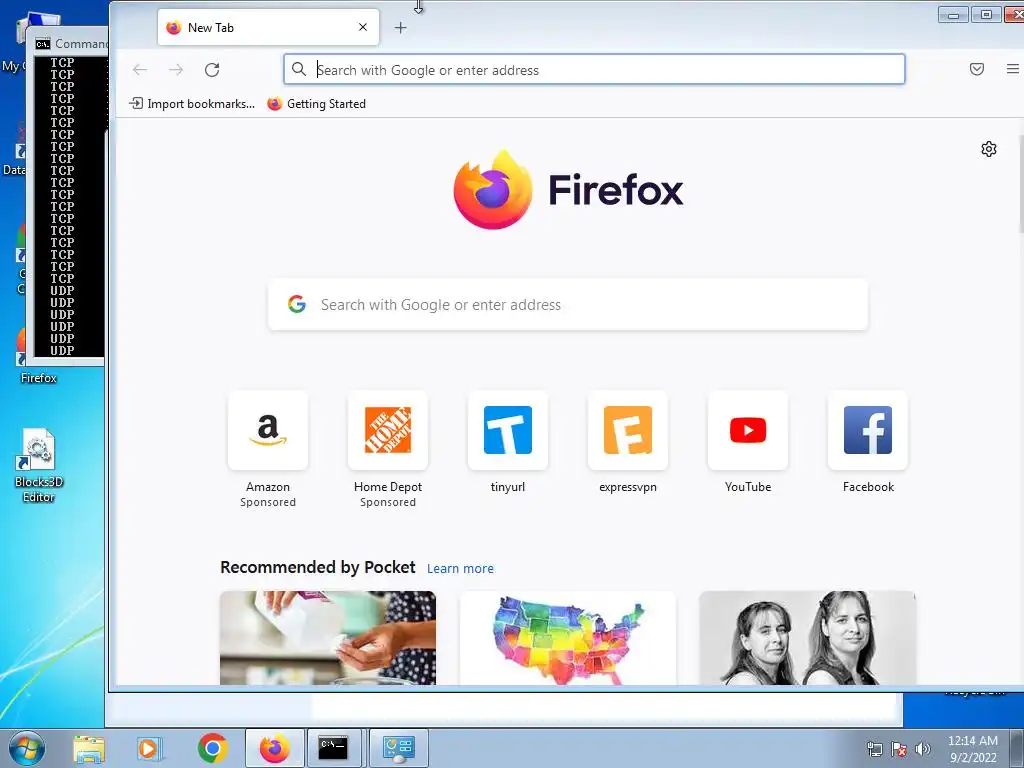Open the taskbar clock showing 12:14 AM
The width and height of the screenshot is (1024, 768).
point(973,749)
